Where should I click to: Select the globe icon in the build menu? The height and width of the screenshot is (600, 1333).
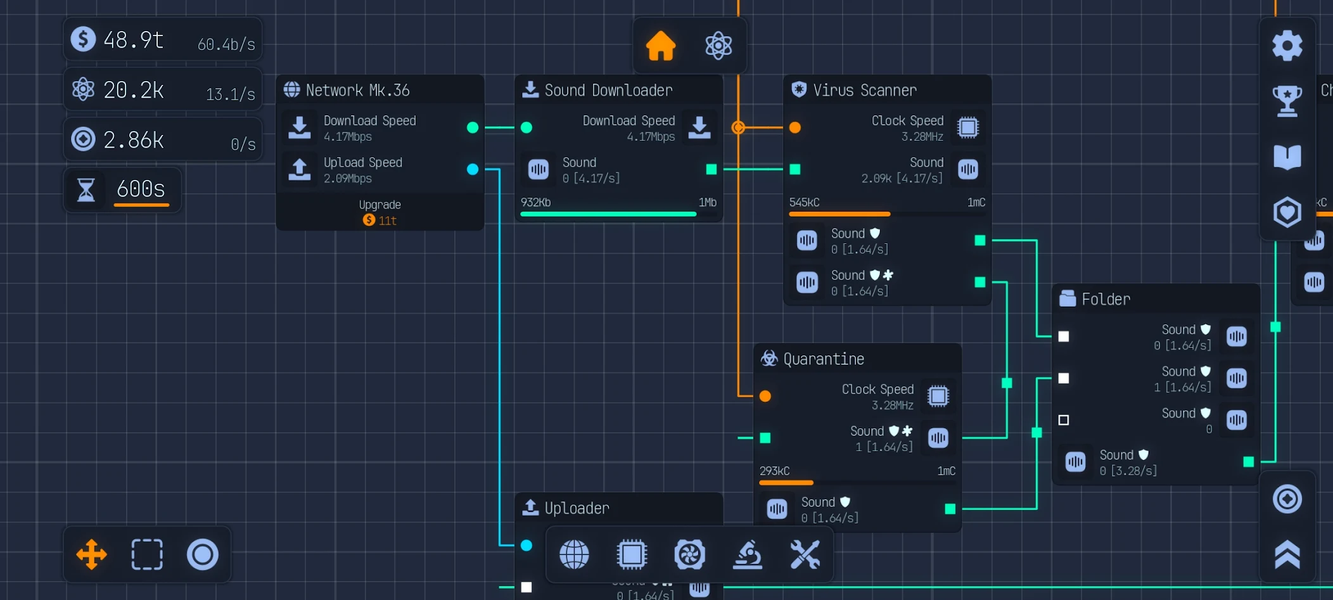point(574,554)
